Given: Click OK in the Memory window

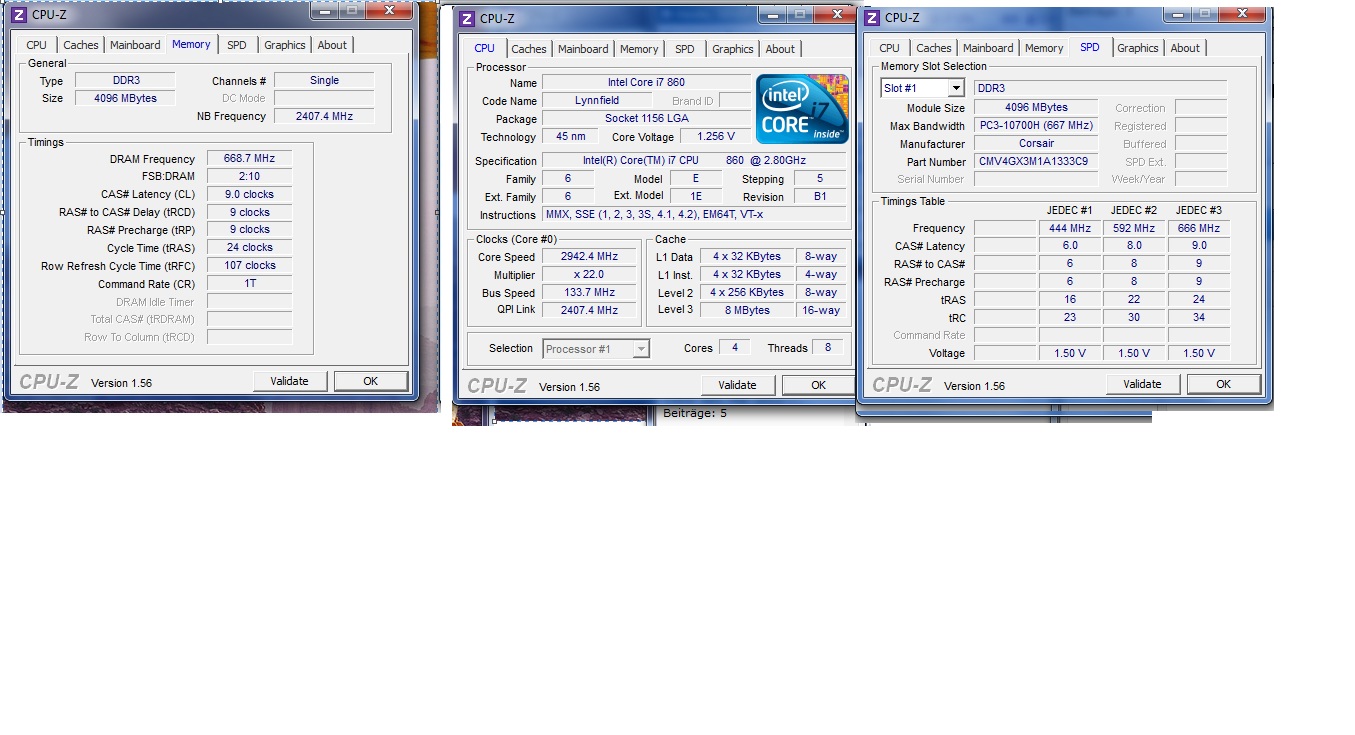Looking at the screenshot, I should (x=370, y=381).
